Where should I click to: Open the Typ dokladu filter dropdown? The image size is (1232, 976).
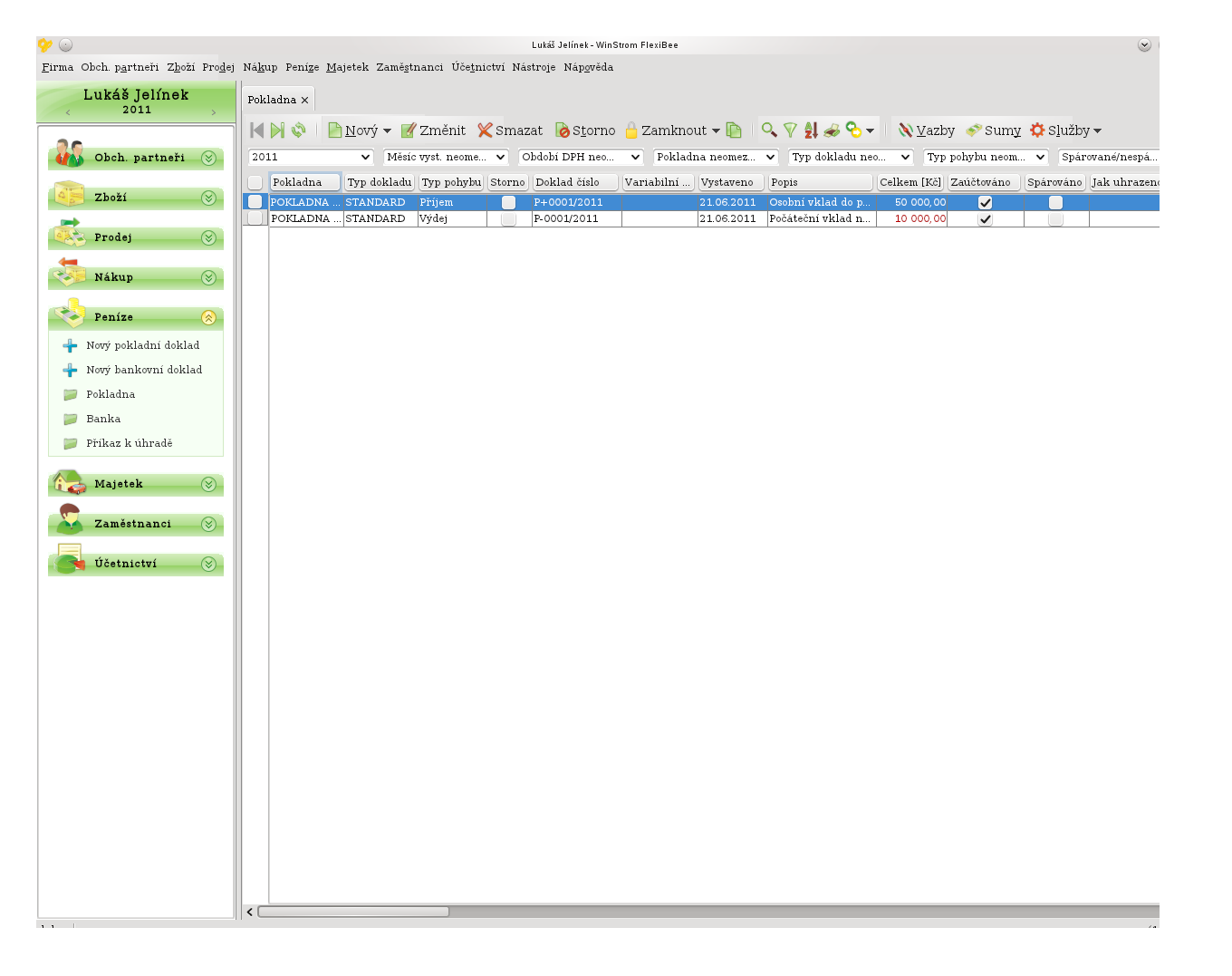tap(851, 157)
